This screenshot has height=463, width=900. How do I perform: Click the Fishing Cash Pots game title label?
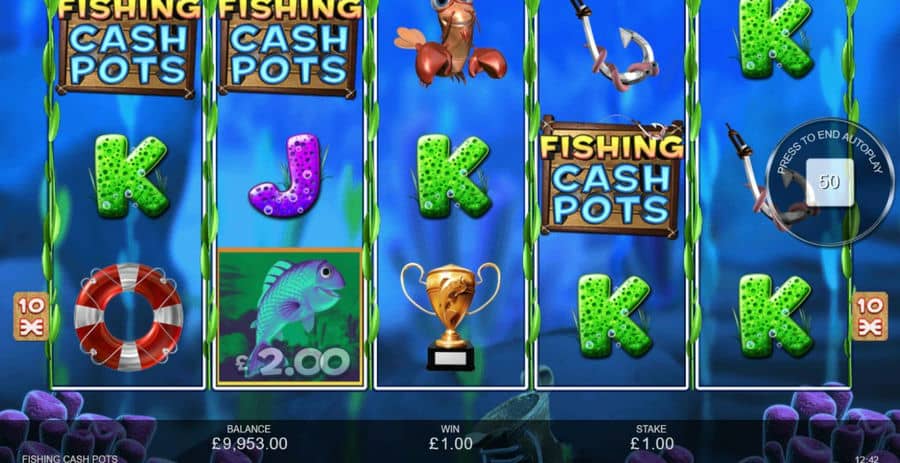[x=69, y=458]
